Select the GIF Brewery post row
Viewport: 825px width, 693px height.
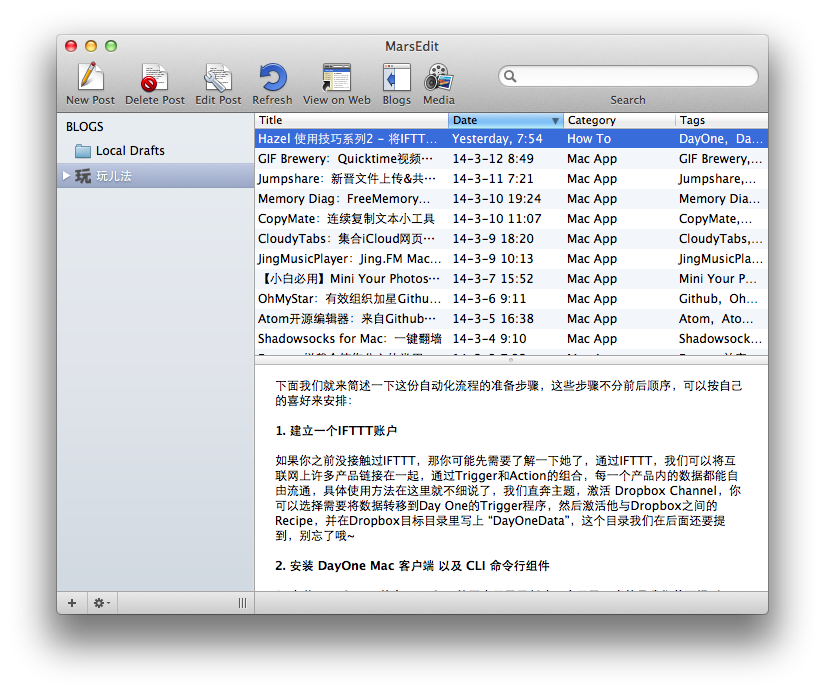(511, 159)
